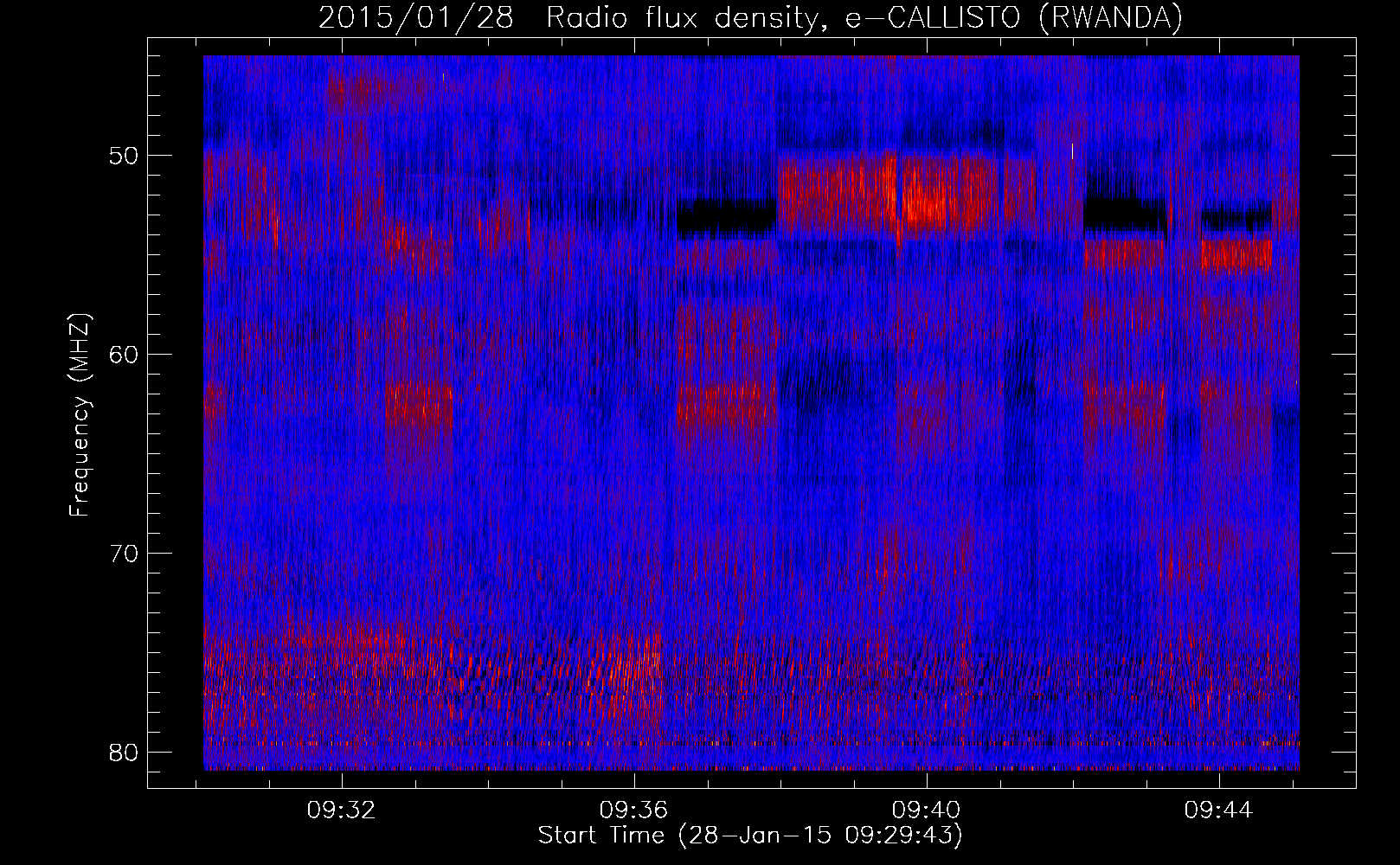Viewport: 1400px width, 865px height.
Task: Click the "Start Time (28-Jan-15 09:29:43)" label
Action: 750,836
